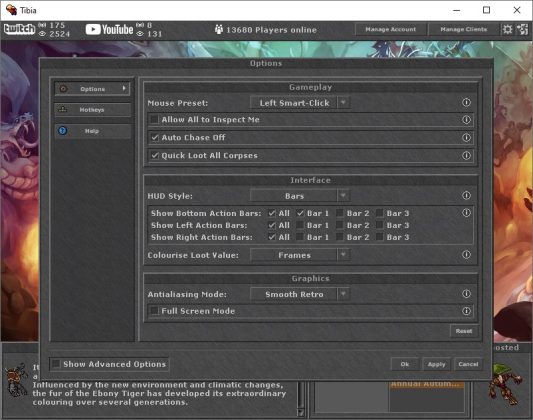This screenshot has width=533, height=420.
Task: Click the gear settings icon in top bar
Action: pos(507,30)
